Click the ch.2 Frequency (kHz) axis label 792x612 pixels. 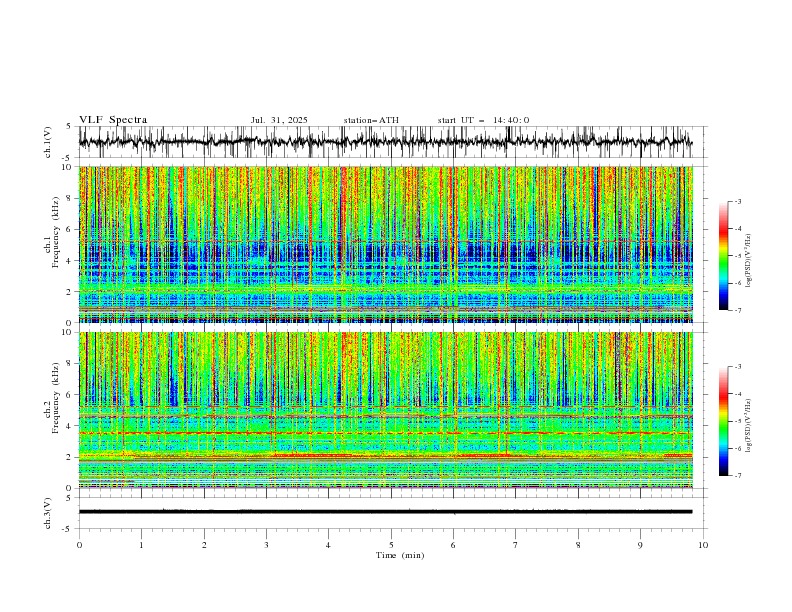tap(55, 410)
